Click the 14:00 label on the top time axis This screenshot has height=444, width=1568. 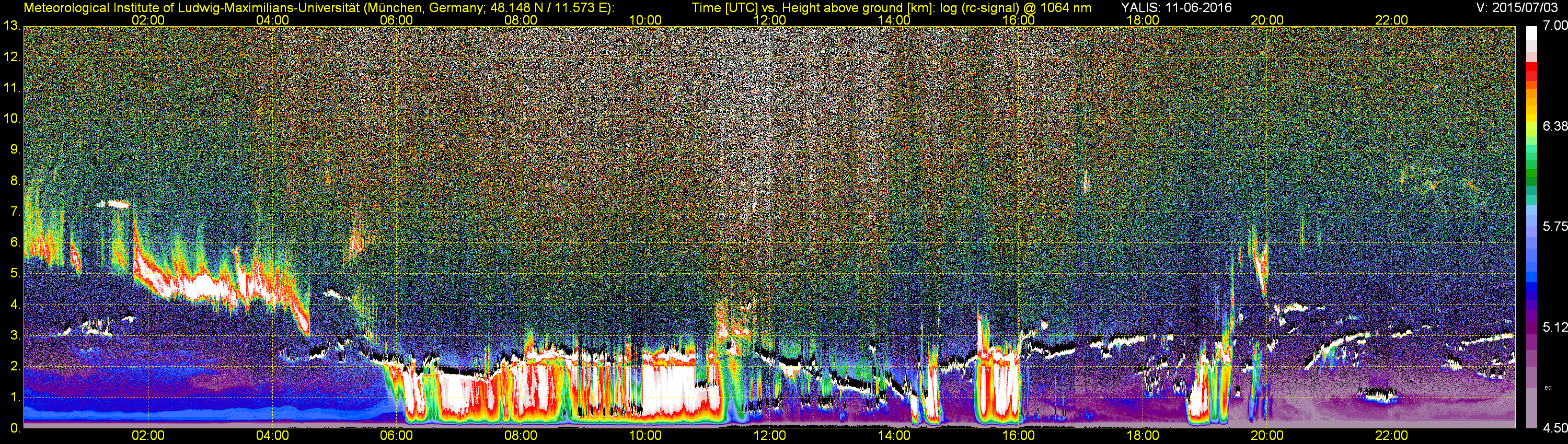tap(894, 20)
